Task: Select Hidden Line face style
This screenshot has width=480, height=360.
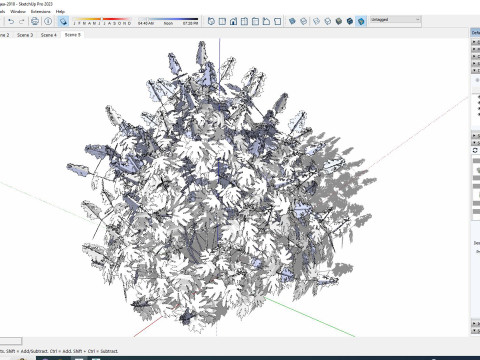Action: [328, 21]
